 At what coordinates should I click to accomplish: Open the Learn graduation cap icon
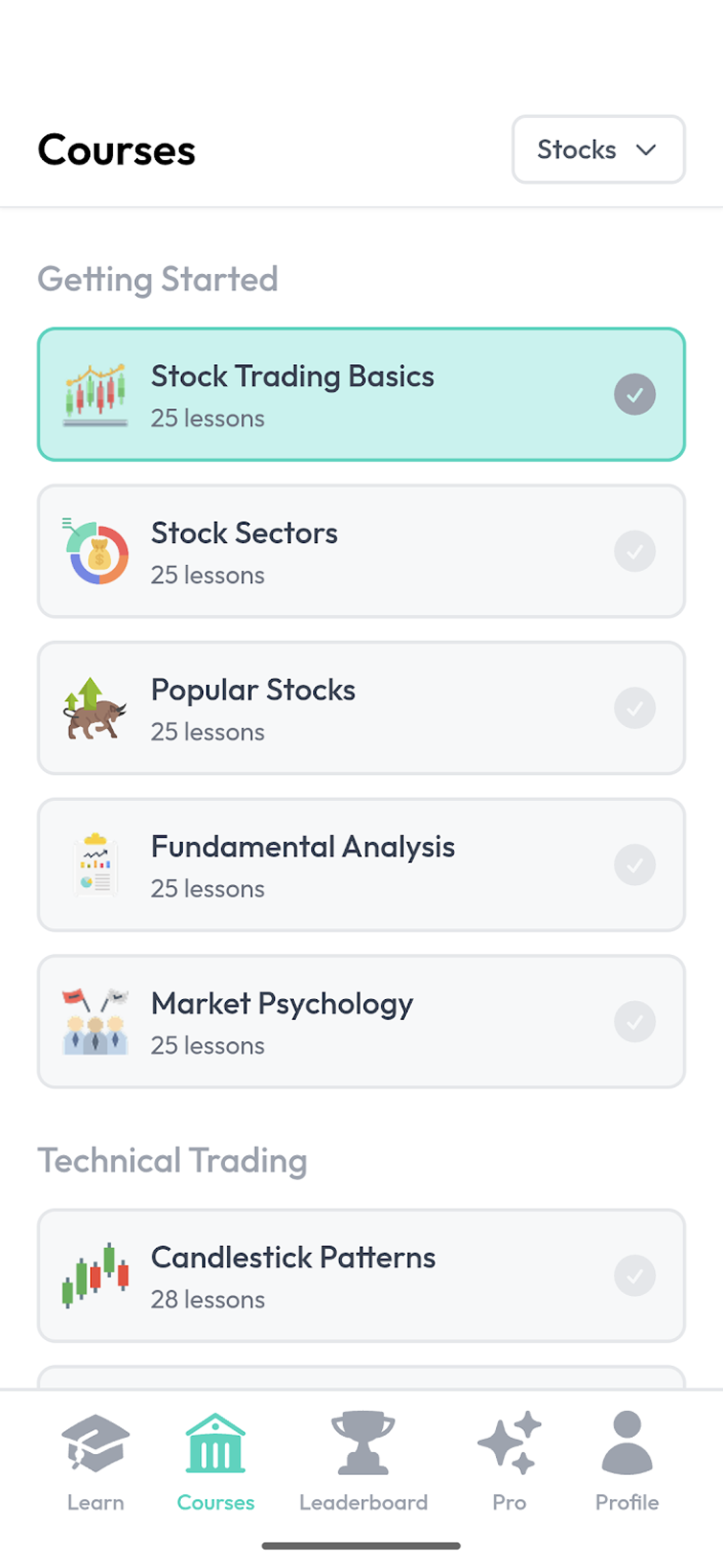click(x=95, y=1443)
